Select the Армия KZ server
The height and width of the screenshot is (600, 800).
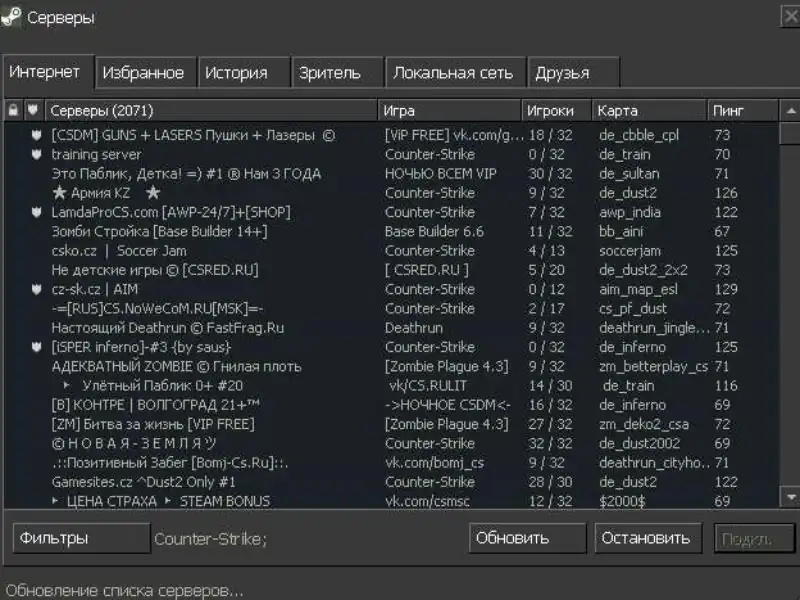click(392, 193)
